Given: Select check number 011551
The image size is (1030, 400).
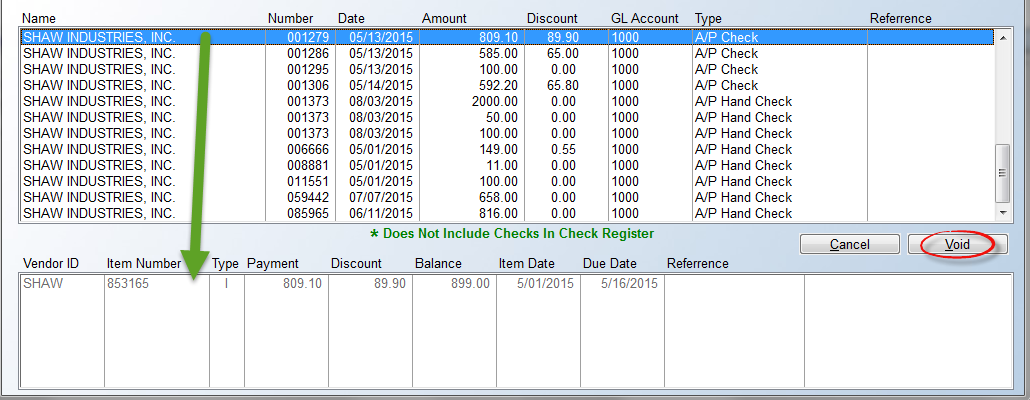Looking at the screenshot, I should tap(307, 181).
